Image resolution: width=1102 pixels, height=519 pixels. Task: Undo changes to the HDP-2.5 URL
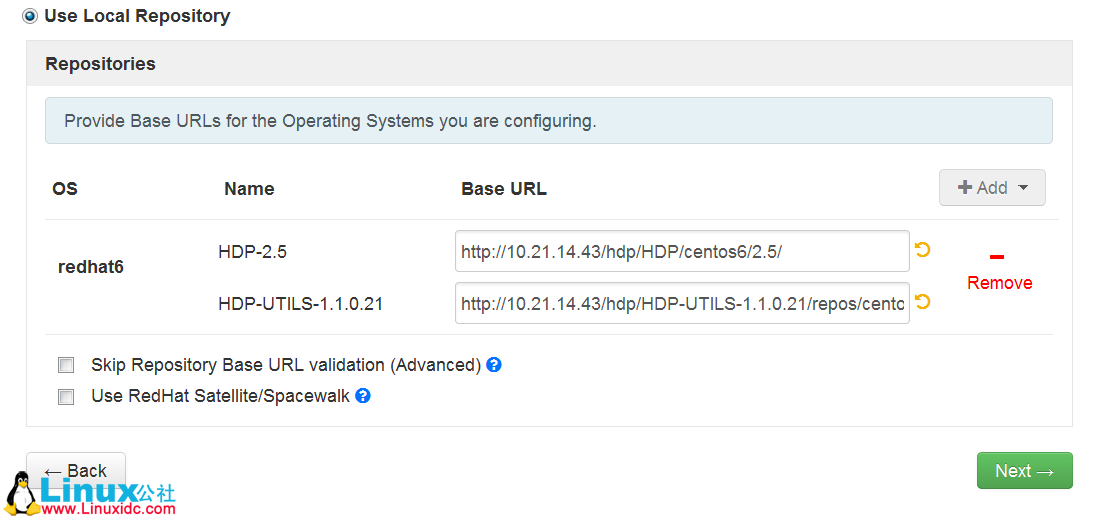click(x=923, y=250)
